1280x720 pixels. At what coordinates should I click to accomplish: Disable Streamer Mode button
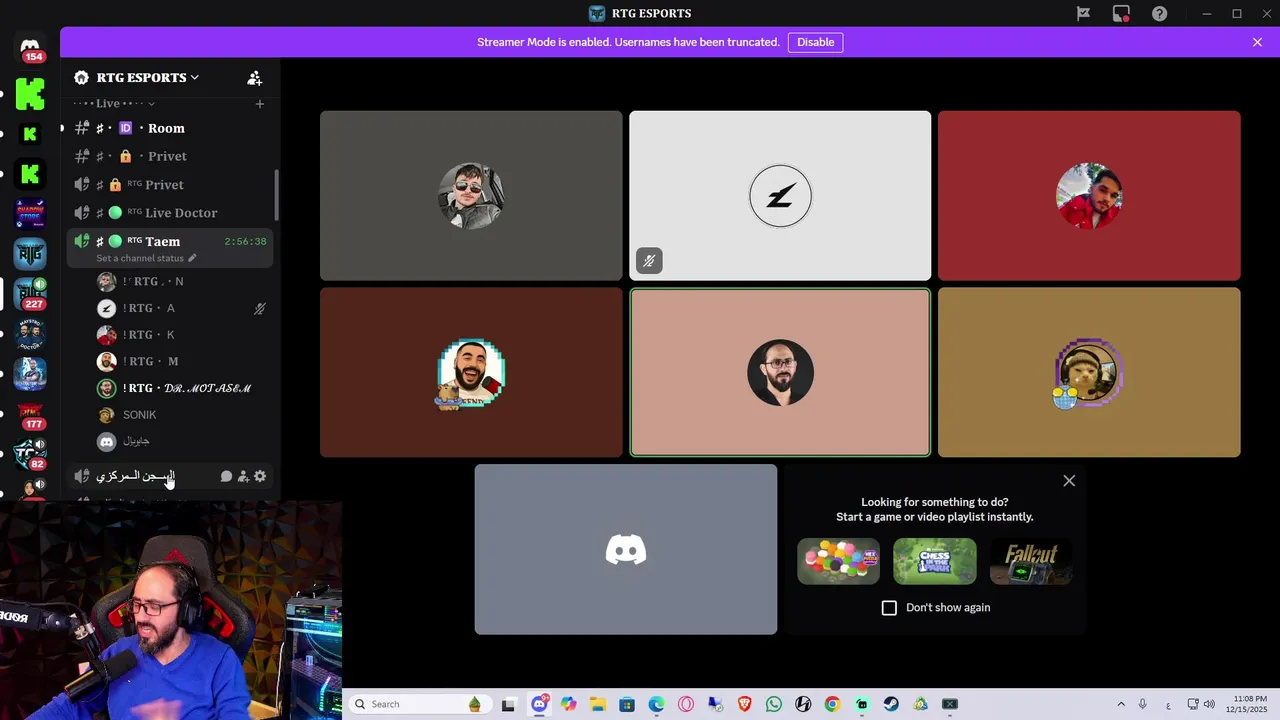[815, 42]
